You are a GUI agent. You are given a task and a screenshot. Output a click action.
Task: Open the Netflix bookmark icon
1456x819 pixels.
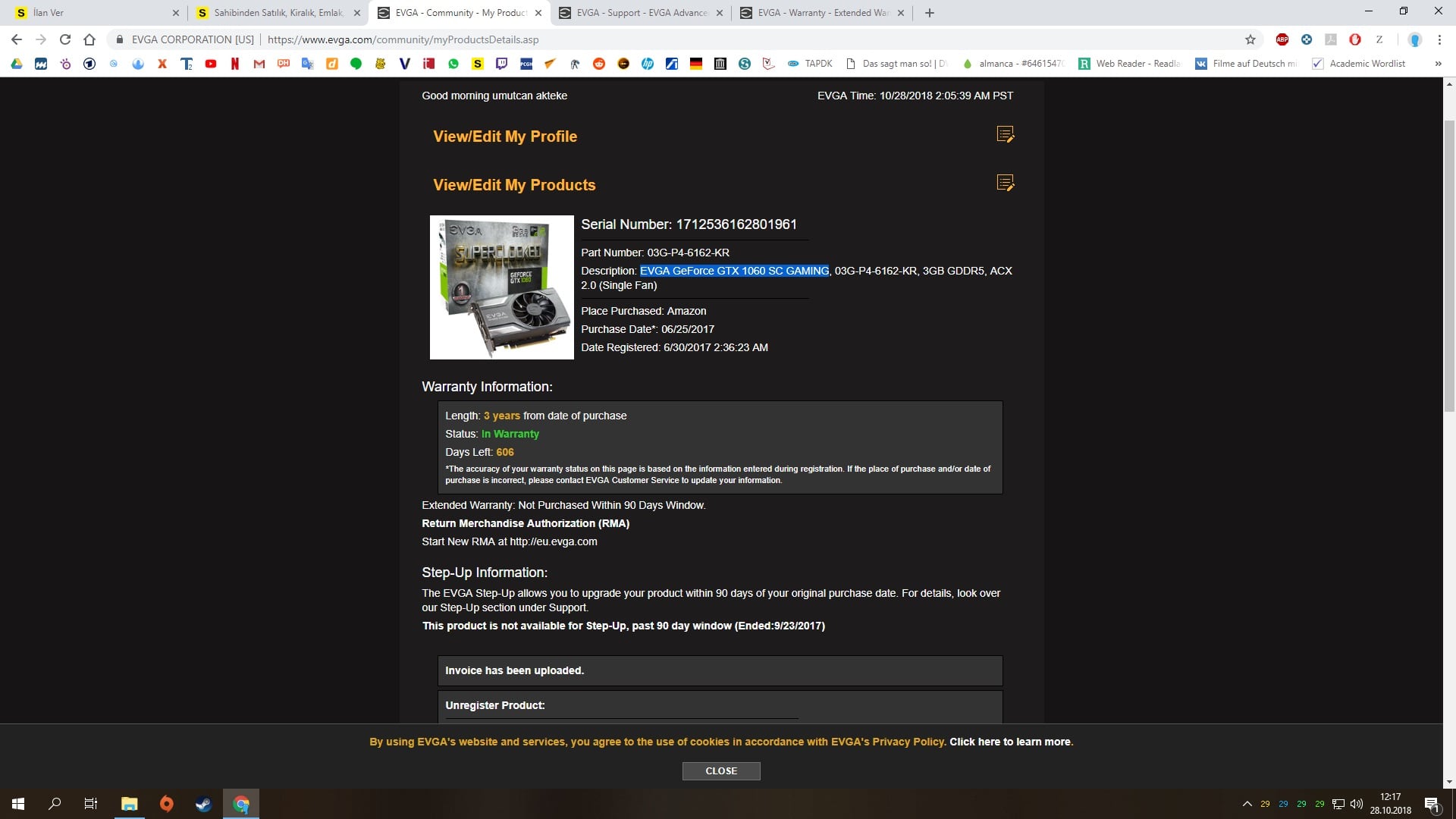tap(235, 64)
